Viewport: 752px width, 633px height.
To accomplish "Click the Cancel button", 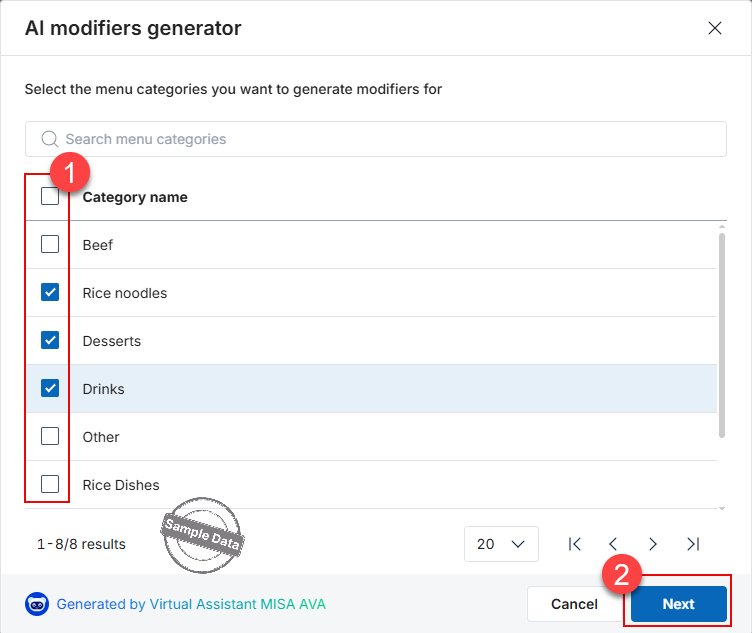I will [x=574, y=604].
